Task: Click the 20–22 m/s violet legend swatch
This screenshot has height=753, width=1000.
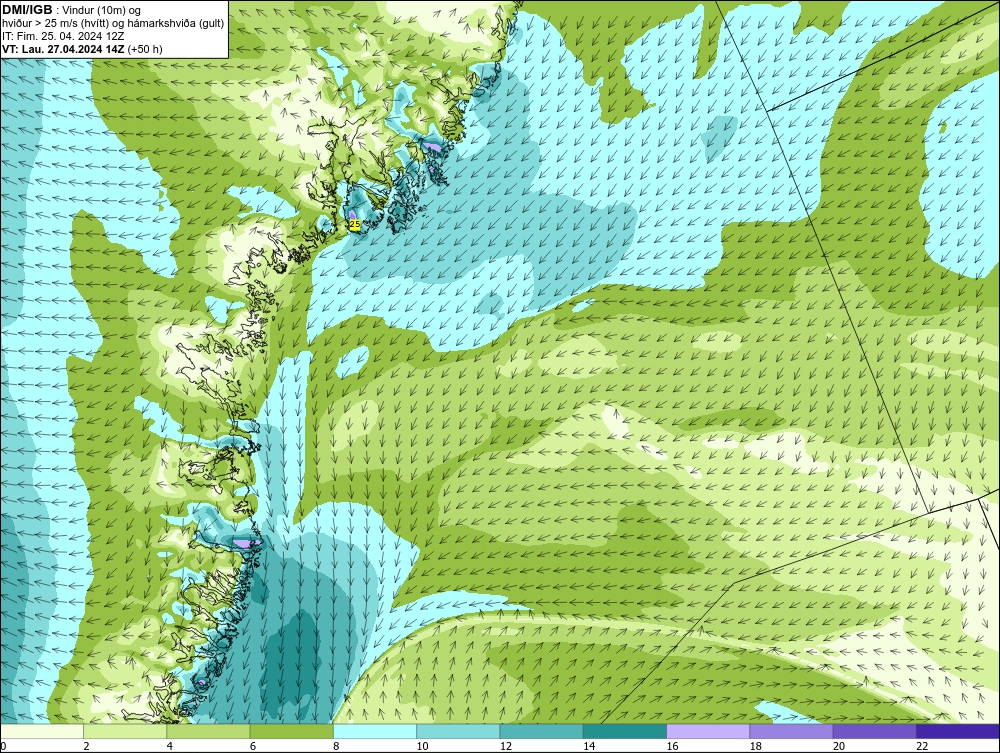Action: pyautogui.click(x=874, y=731)
